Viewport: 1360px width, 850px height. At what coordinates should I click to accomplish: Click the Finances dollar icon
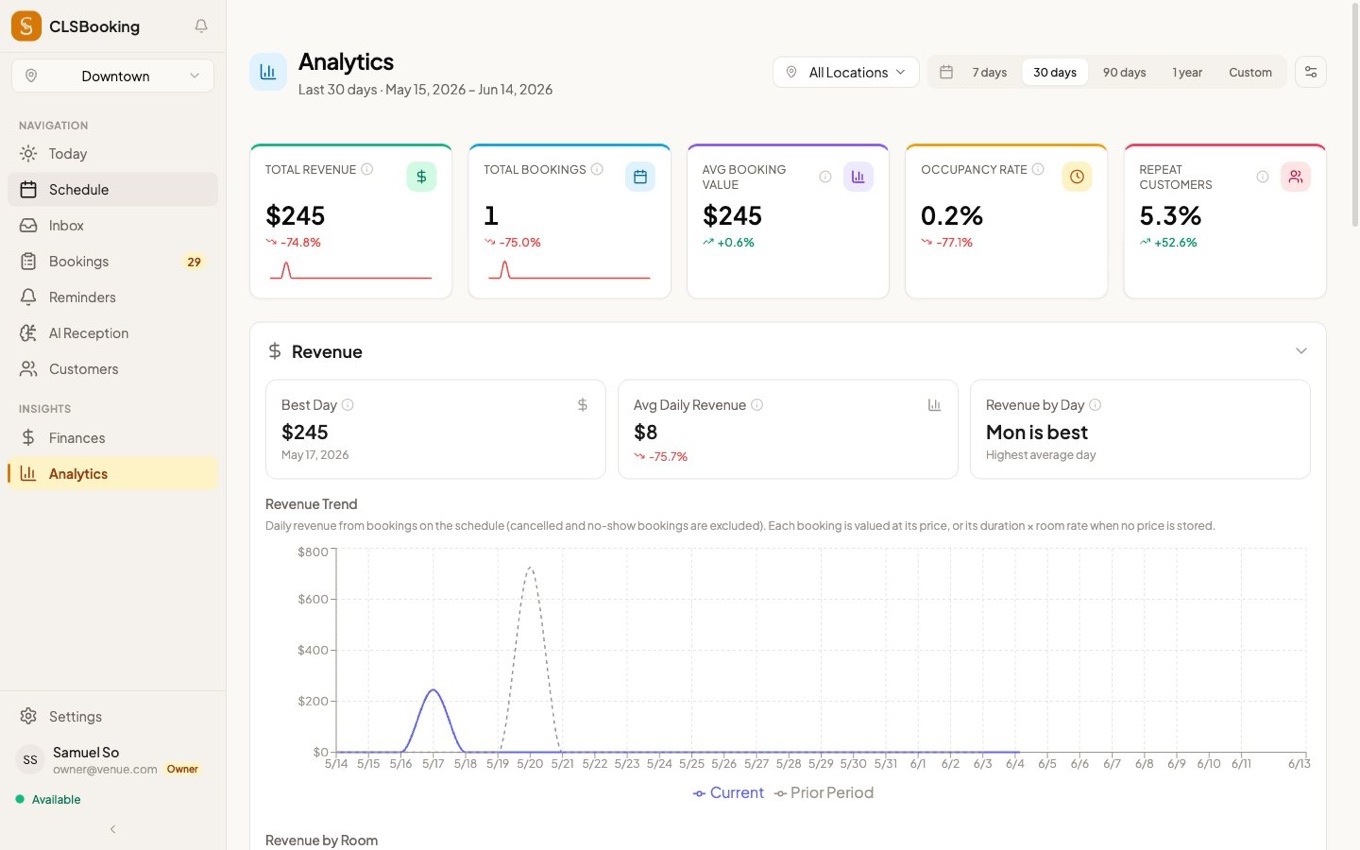28,438
